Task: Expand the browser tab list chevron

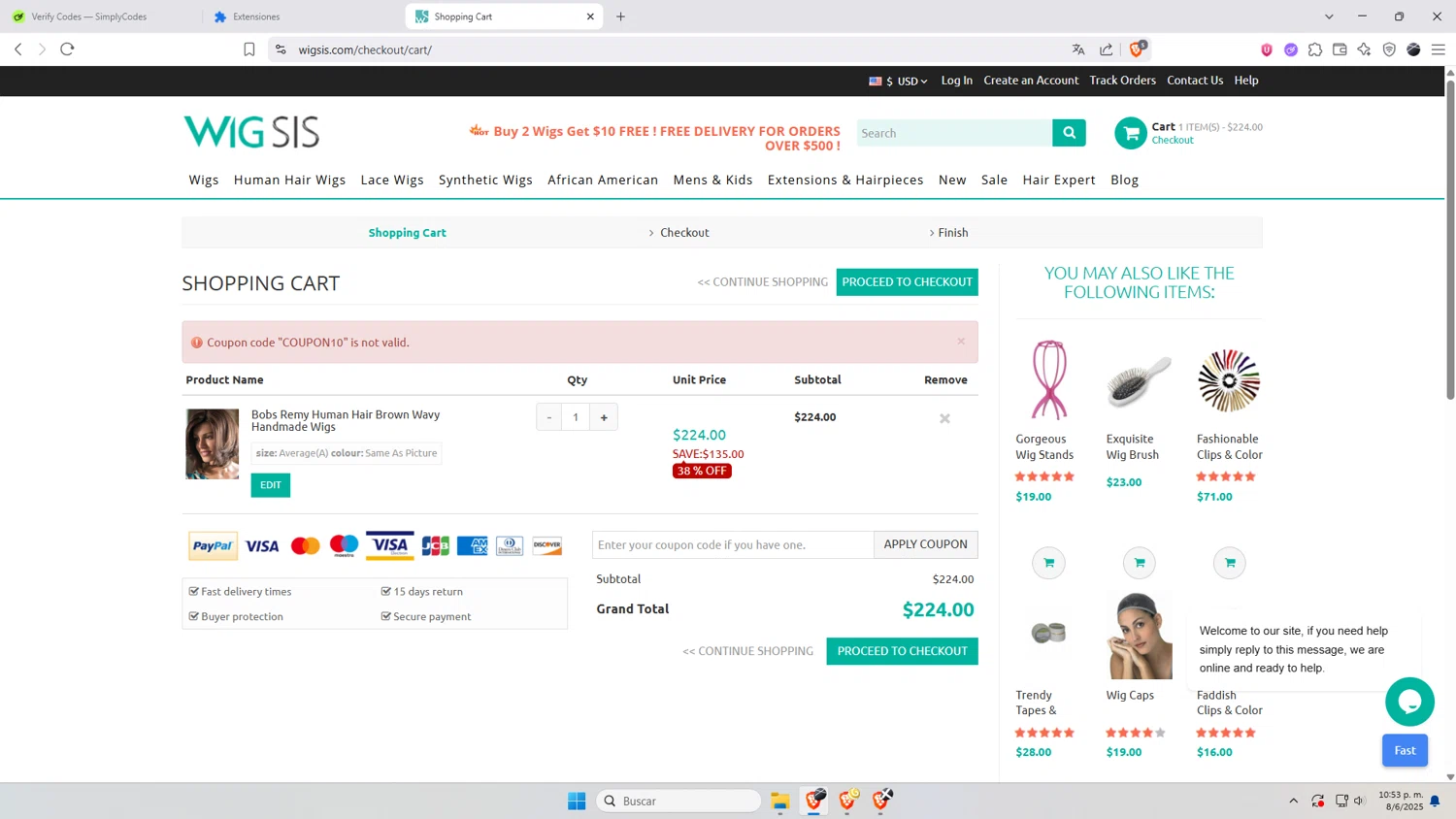Action: [1329, 16]
